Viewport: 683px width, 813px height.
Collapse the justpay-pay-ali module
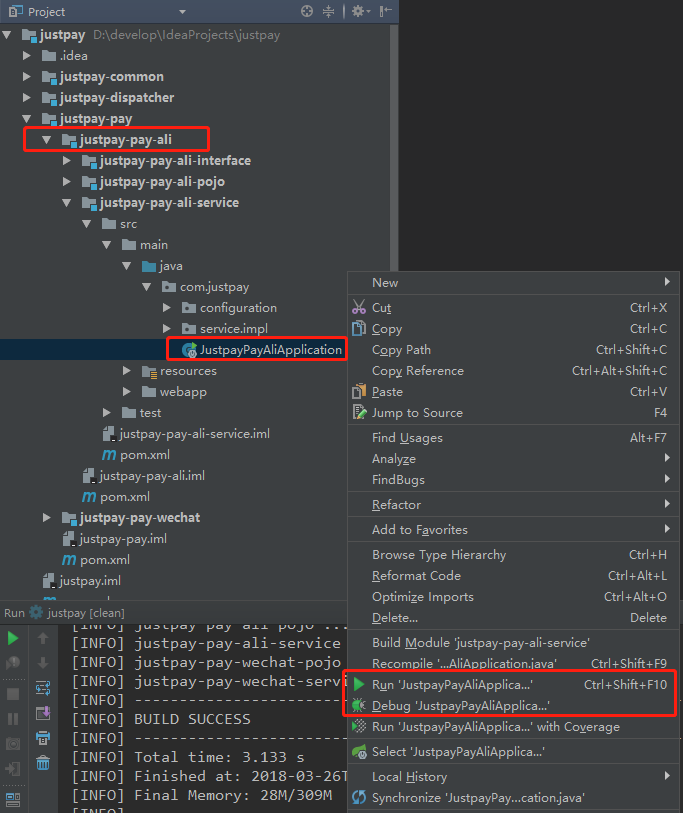pyautogui.click(x=47, y=139)
